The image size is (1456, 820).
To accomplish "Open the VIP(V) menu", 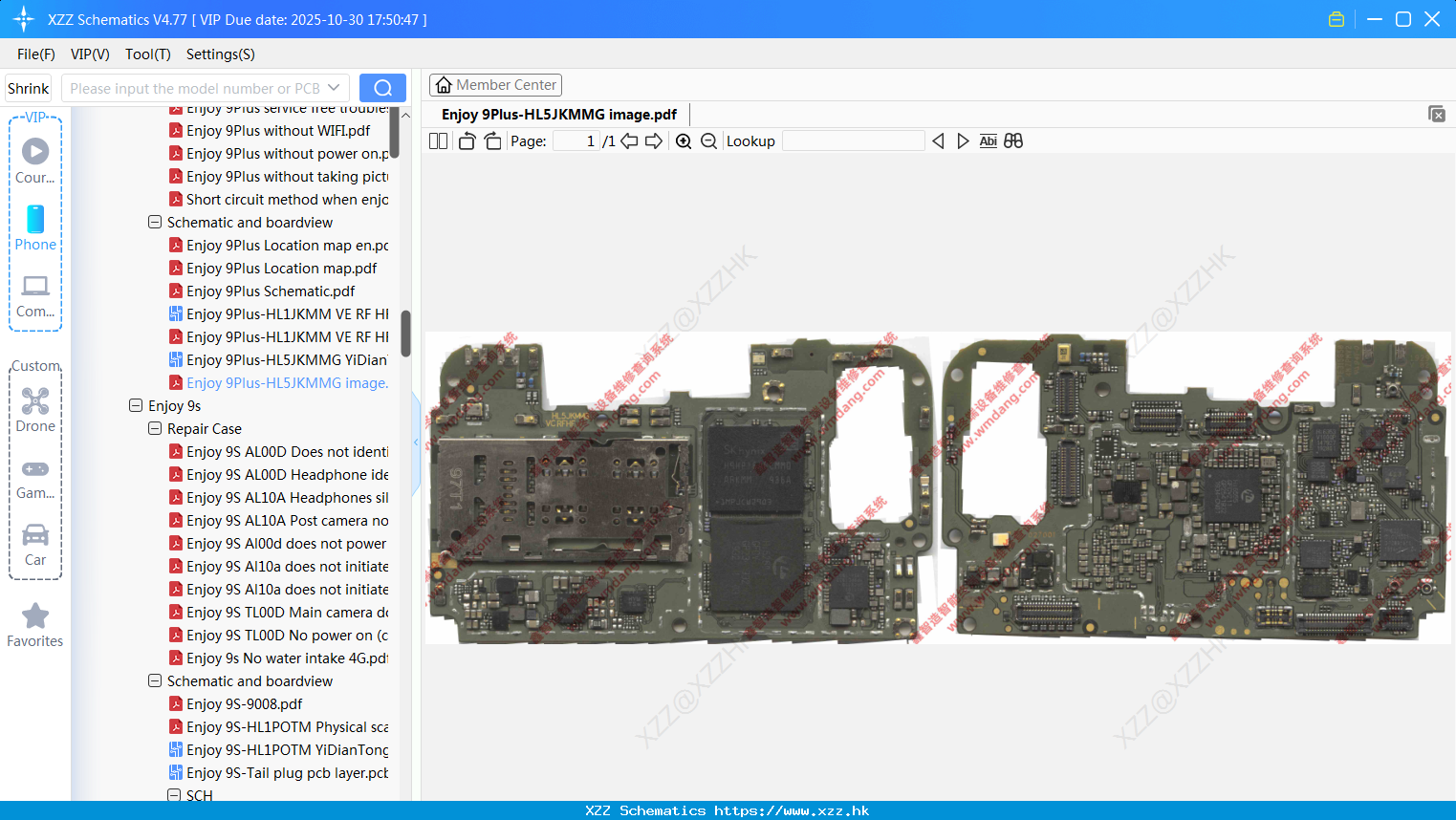I will click(90, 54).
